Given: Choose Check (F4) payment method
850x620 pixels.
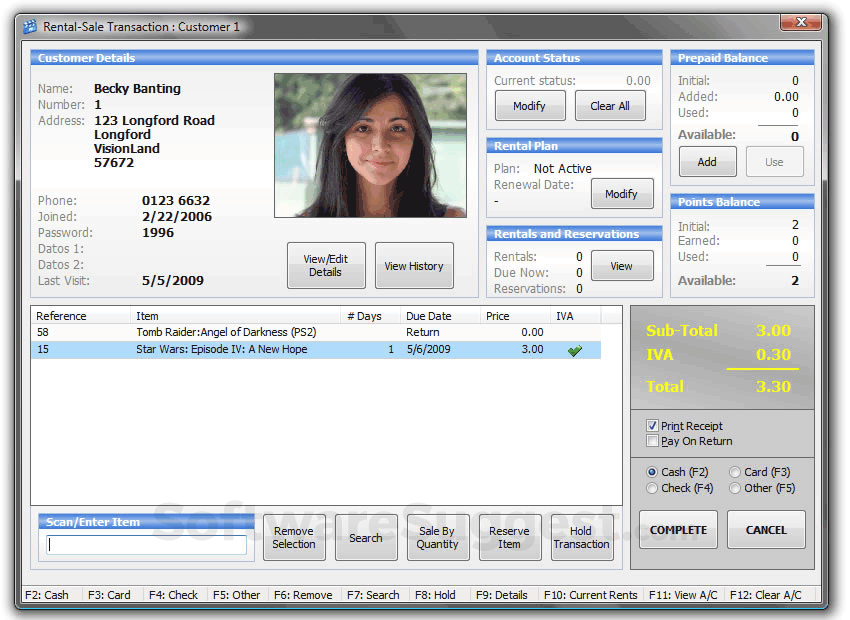Looking at the screenshot, I should tap(653, 488).
